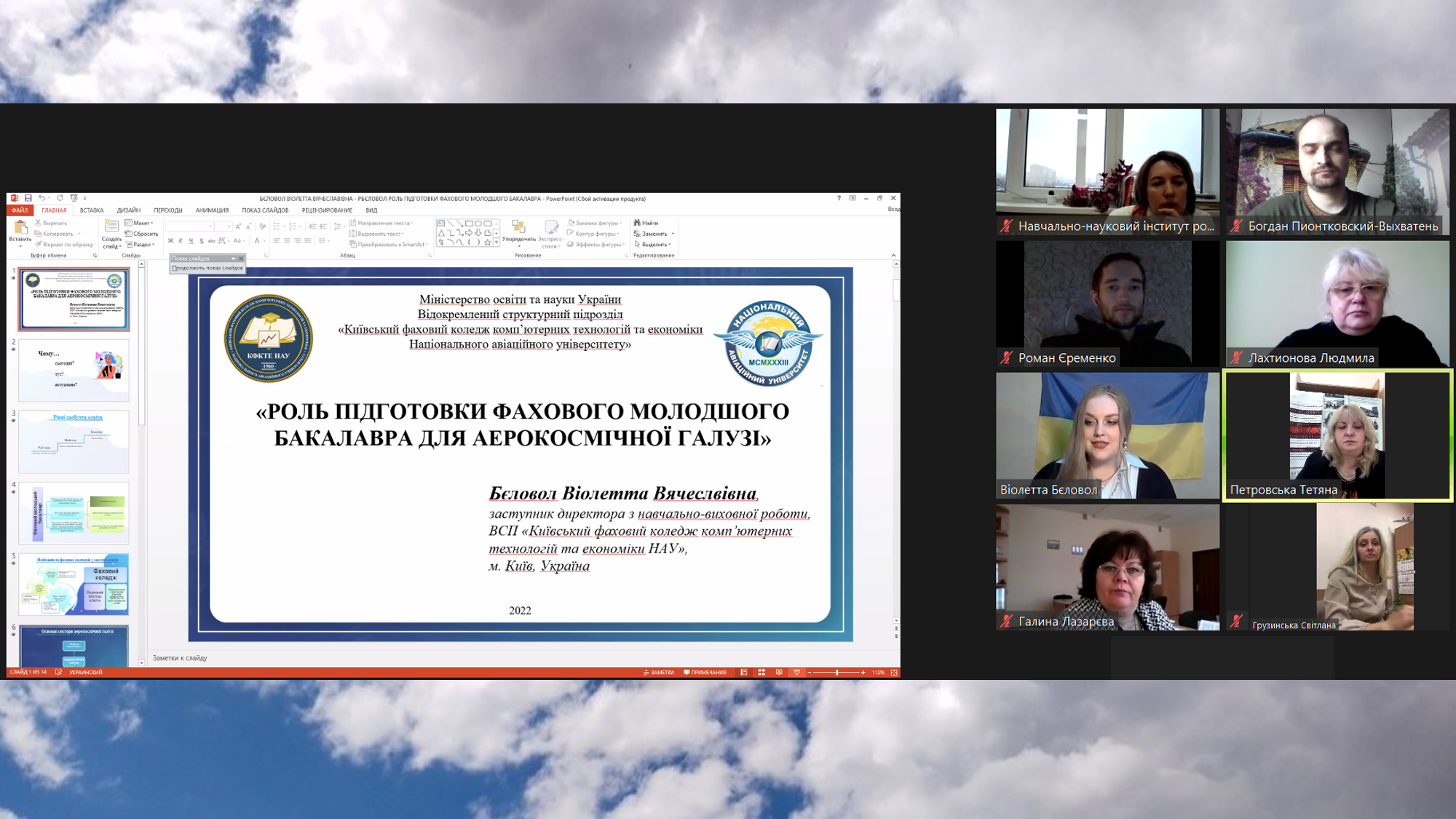The width and height of the screenshot is (1456, 819).
Task: Toggle Заметки notes pane in status bar
Action: pos(659,672)
